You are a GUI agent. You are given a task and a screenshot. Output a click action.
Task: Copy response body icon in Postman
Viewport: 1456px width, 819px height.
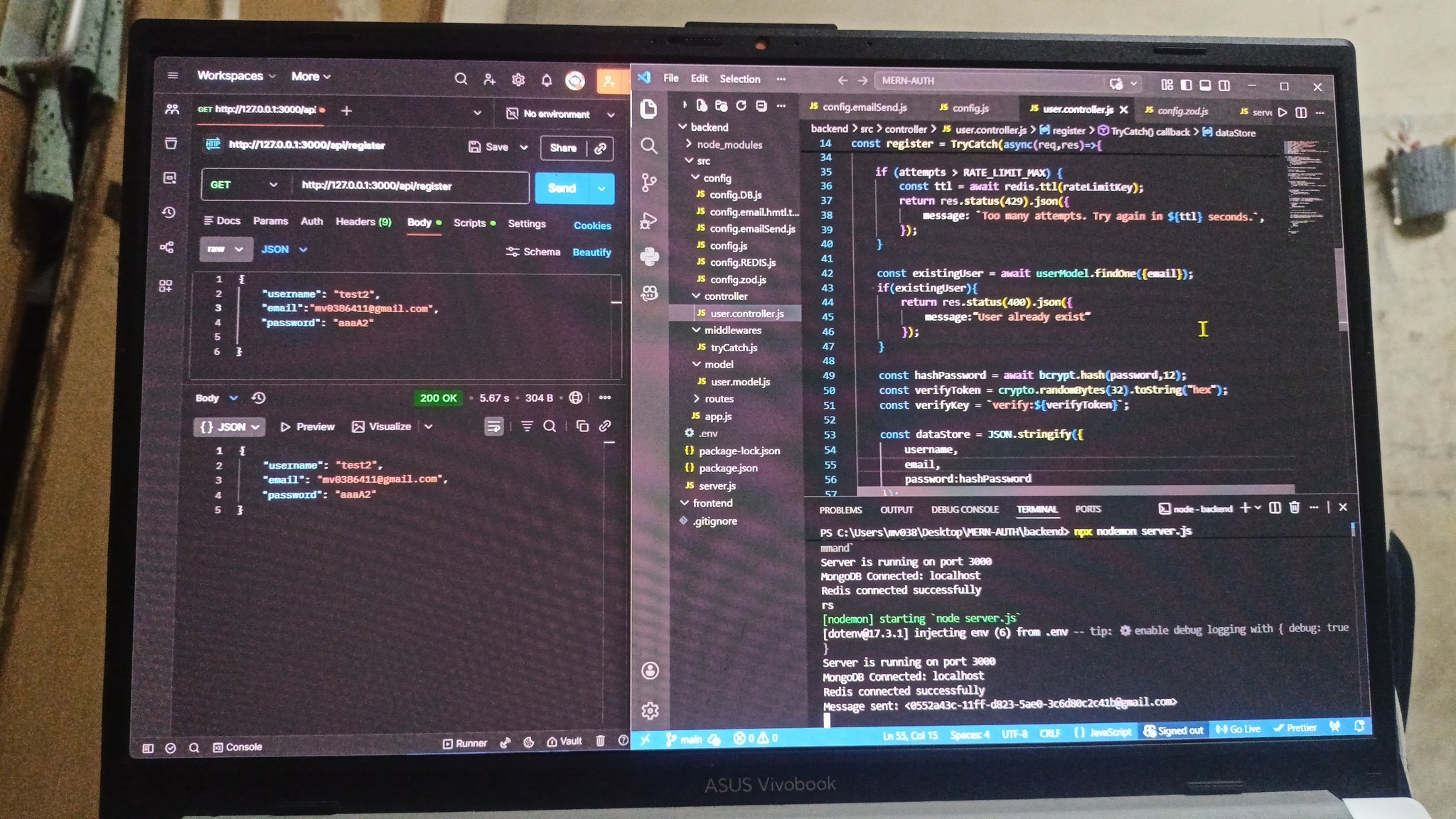(582, 426)
